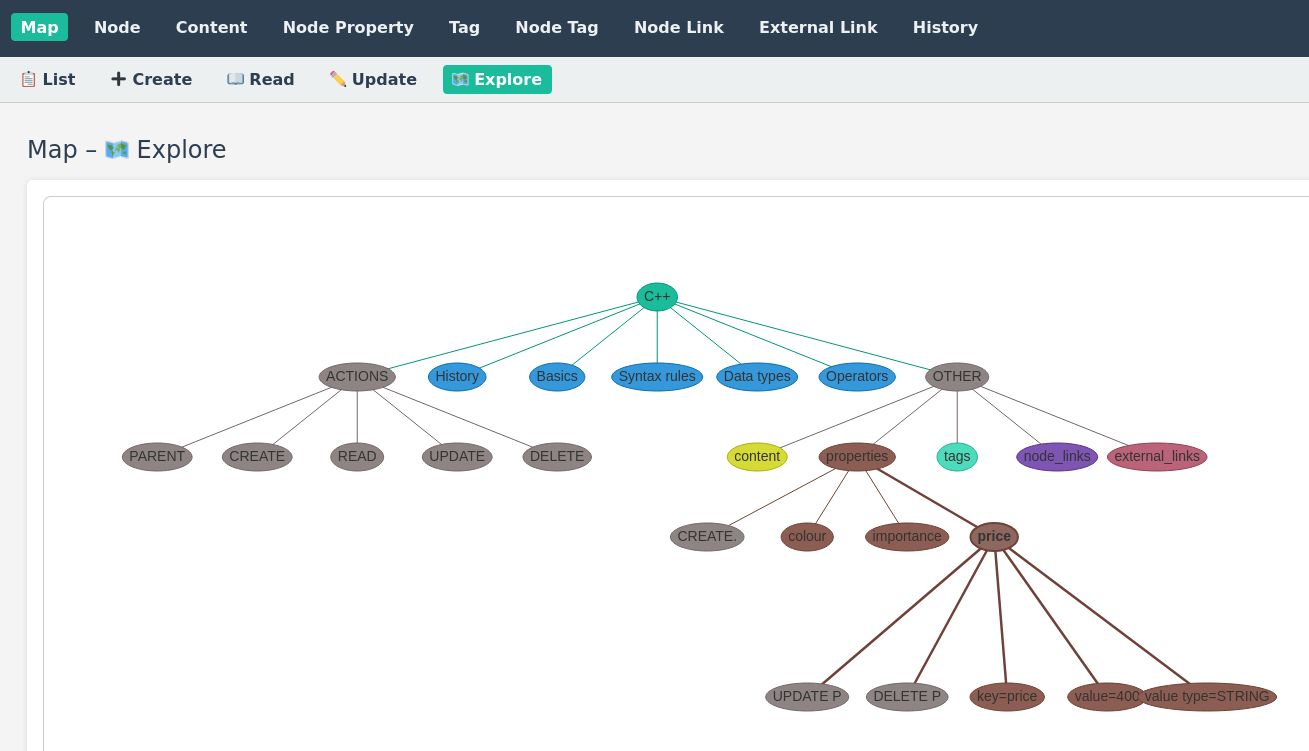Click the external_links node
1309x751 pixels.
coord(1157,457)
